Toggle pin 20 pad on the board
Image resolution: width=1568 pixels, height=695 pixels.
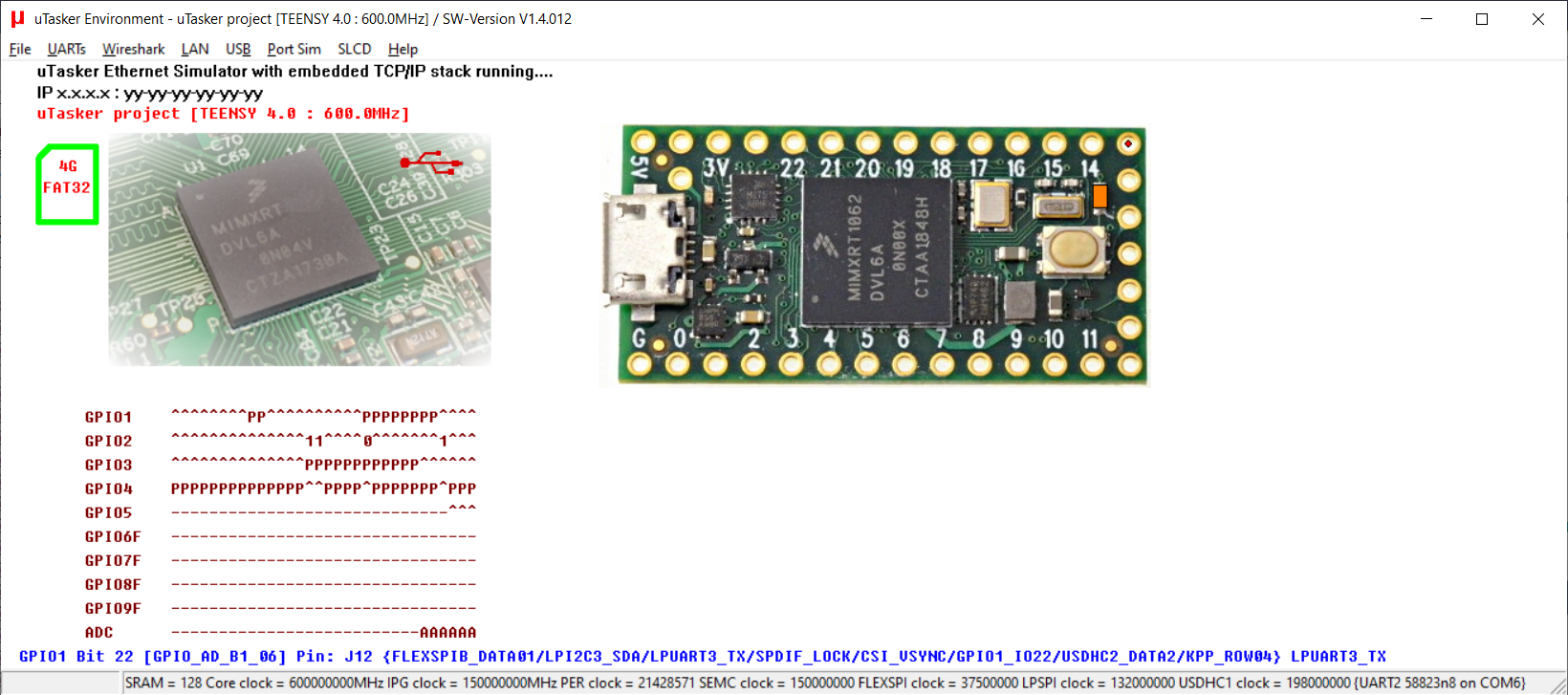tap(867, 142)
